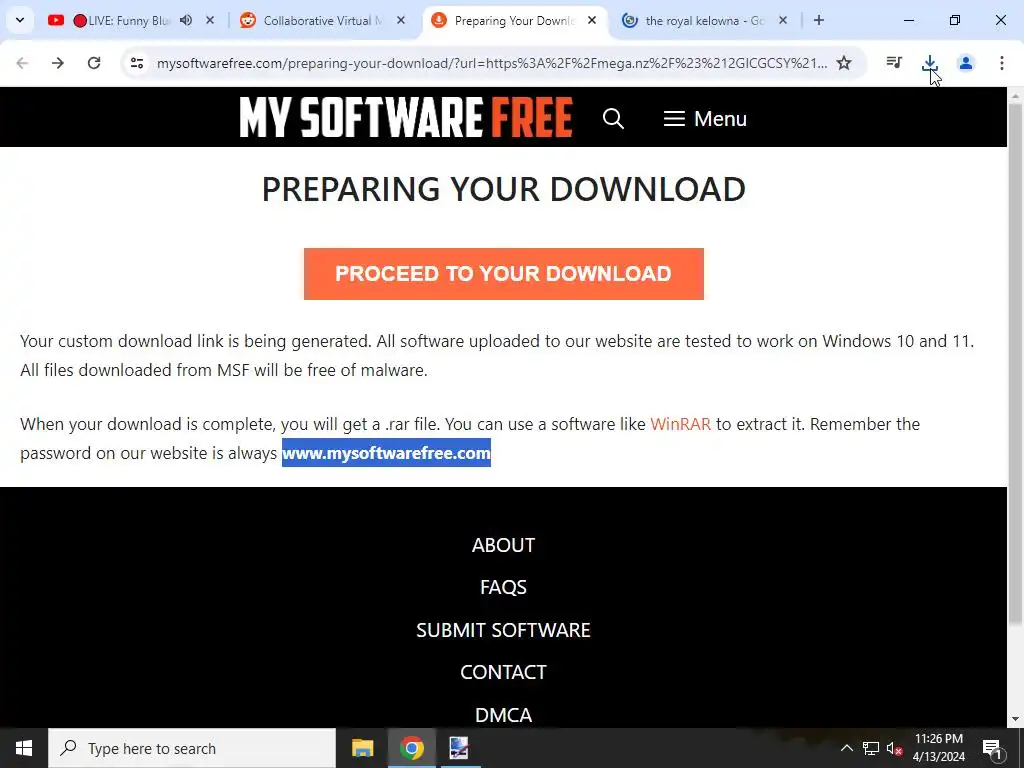View site information icon in address bar
Image resolution: width=1024 pixels, height=768 pixels.
point(137,63)
